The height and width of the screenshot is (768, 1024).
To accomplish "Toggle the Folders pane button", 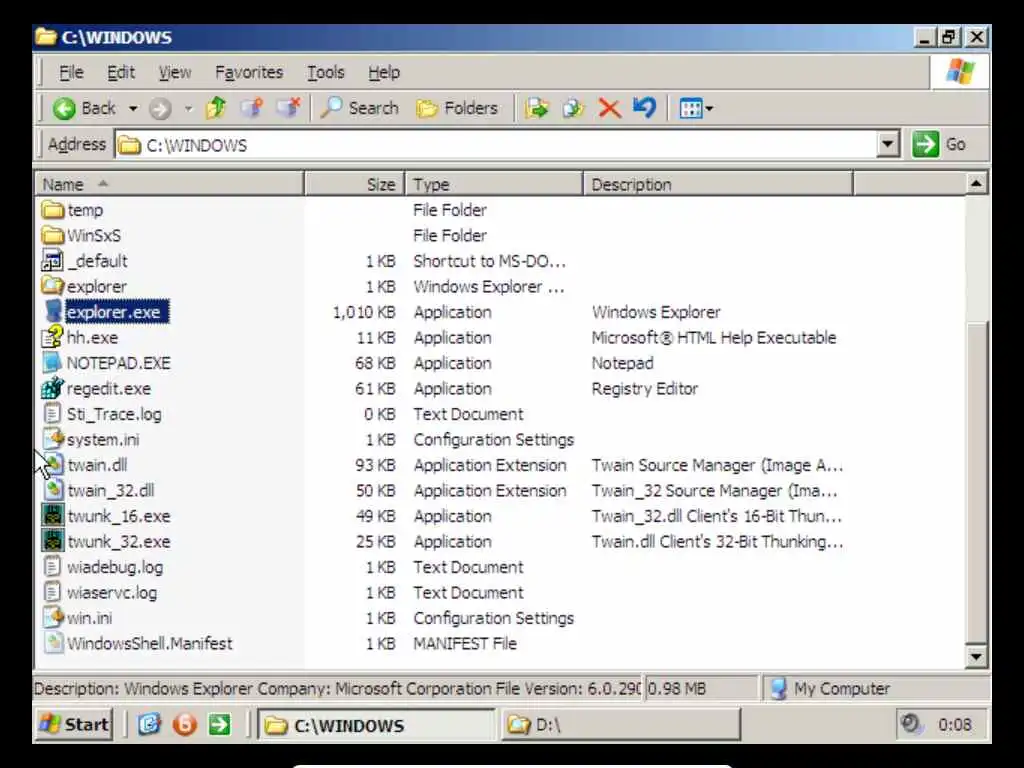I will pos(457,108).
